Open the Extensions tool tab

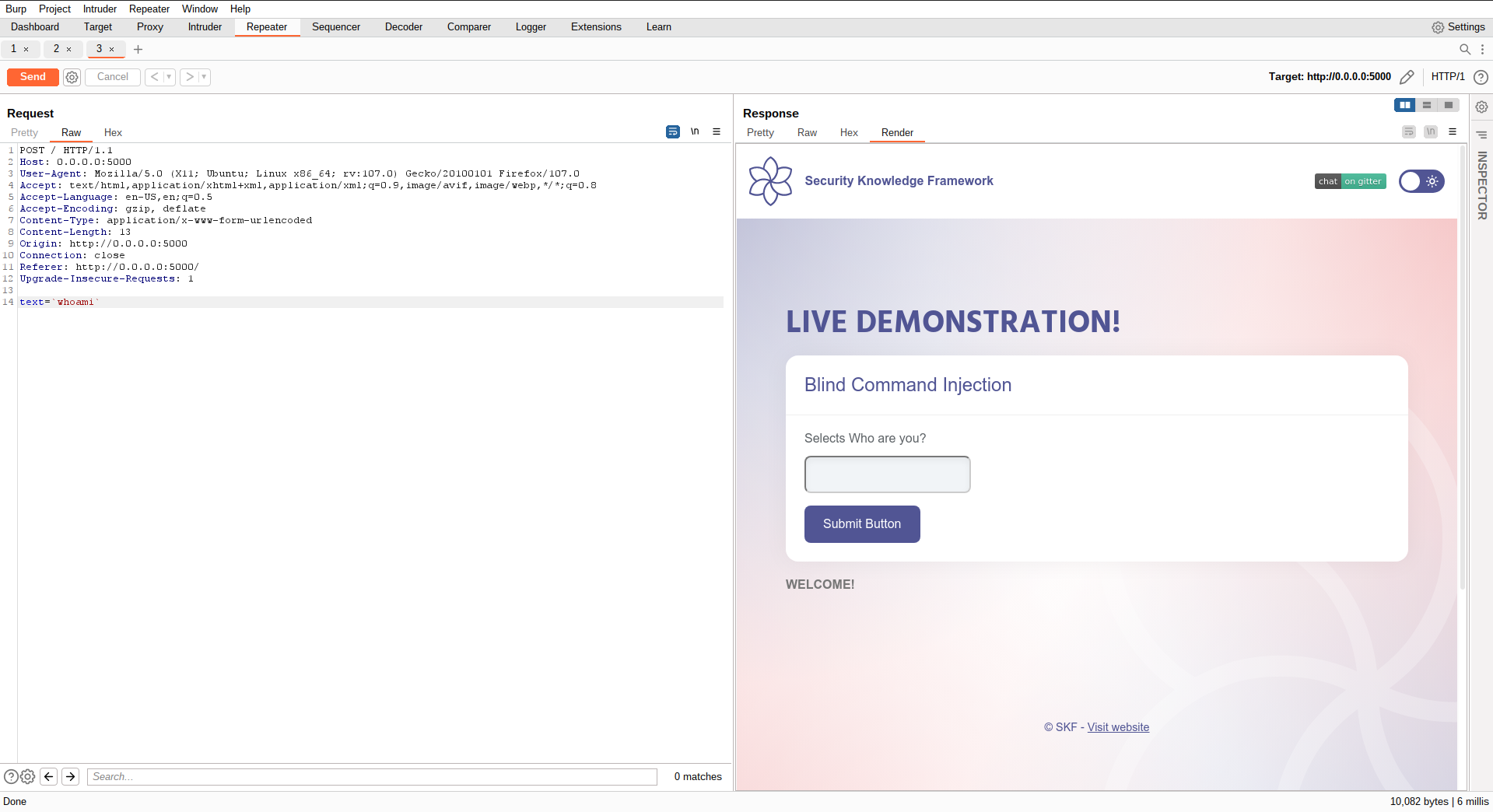596,27
